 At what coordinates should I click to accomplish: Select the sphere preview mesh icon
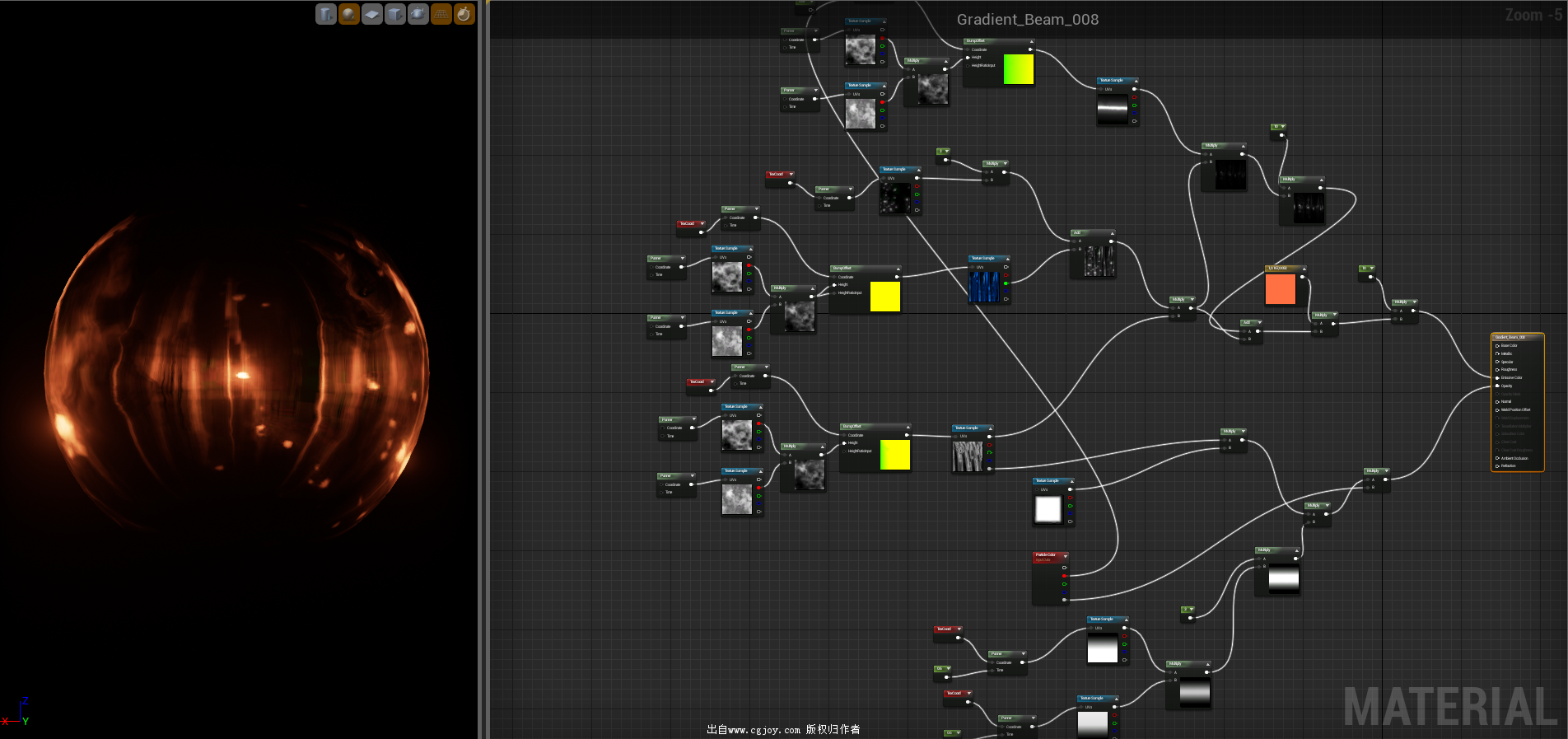(x=349, y=14)
